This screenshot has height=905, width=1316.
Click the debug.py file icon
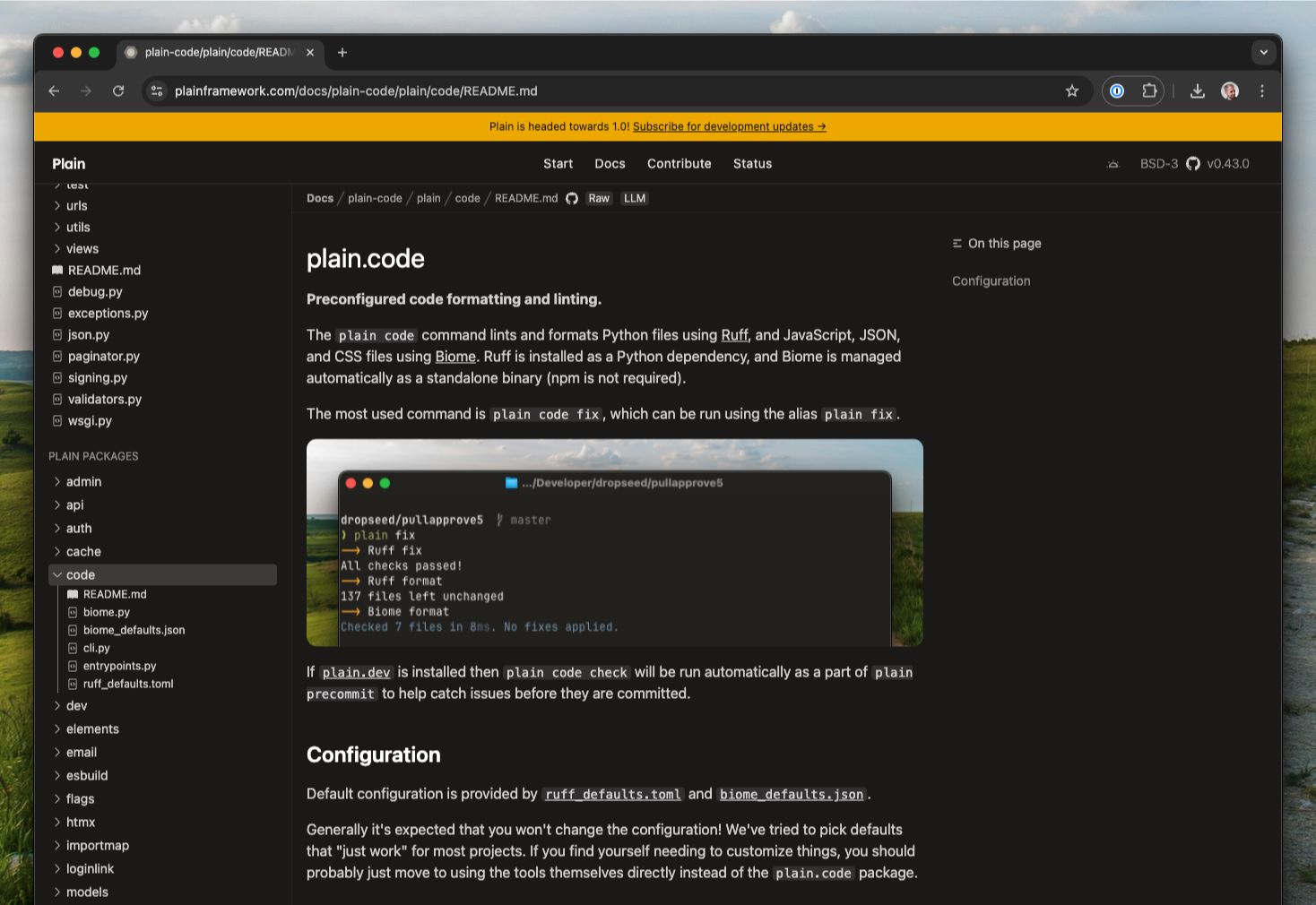(x=57, y=291)
